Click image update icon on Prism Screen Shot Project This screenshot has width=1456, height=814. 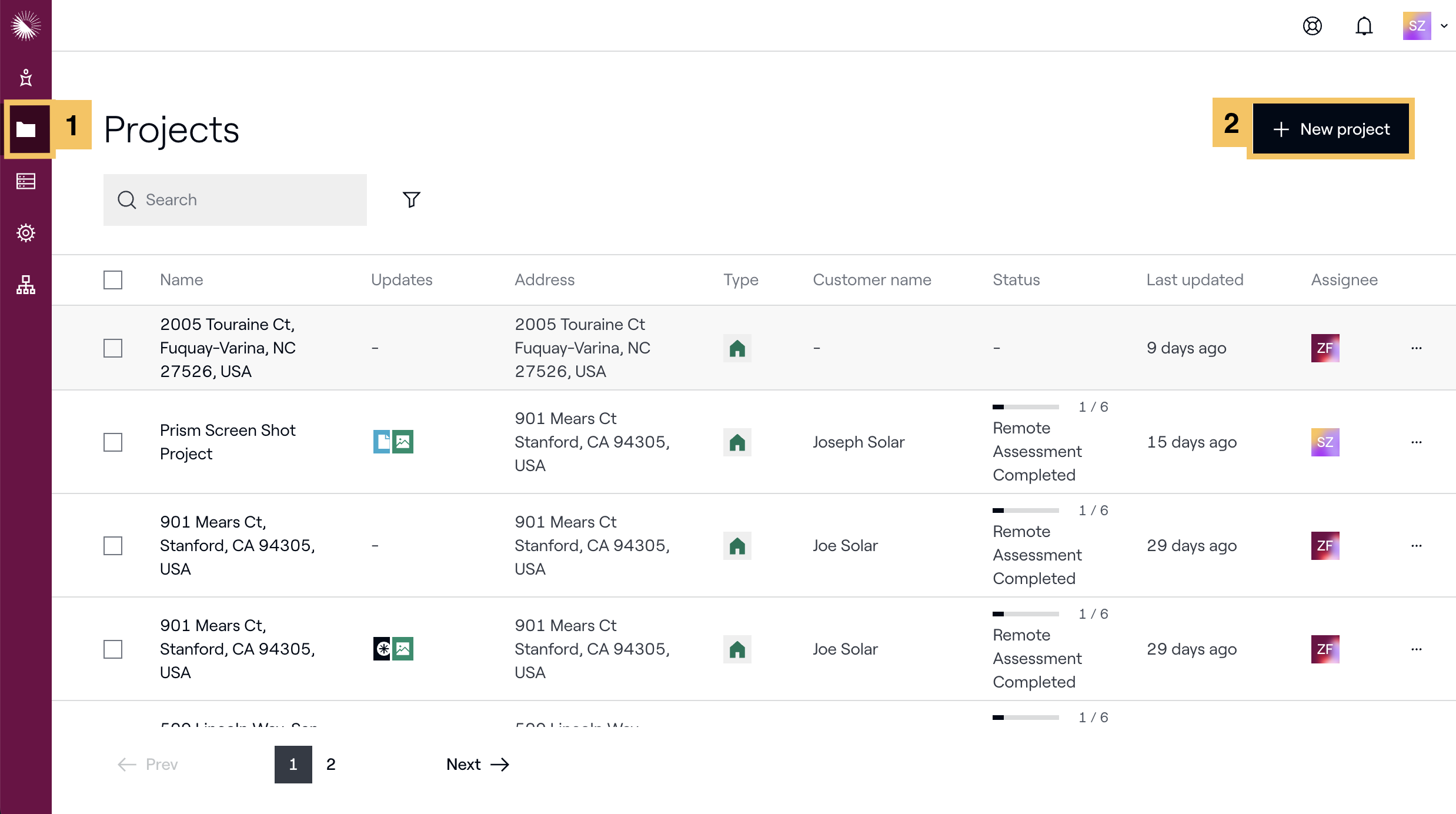[x=403, y=442]
